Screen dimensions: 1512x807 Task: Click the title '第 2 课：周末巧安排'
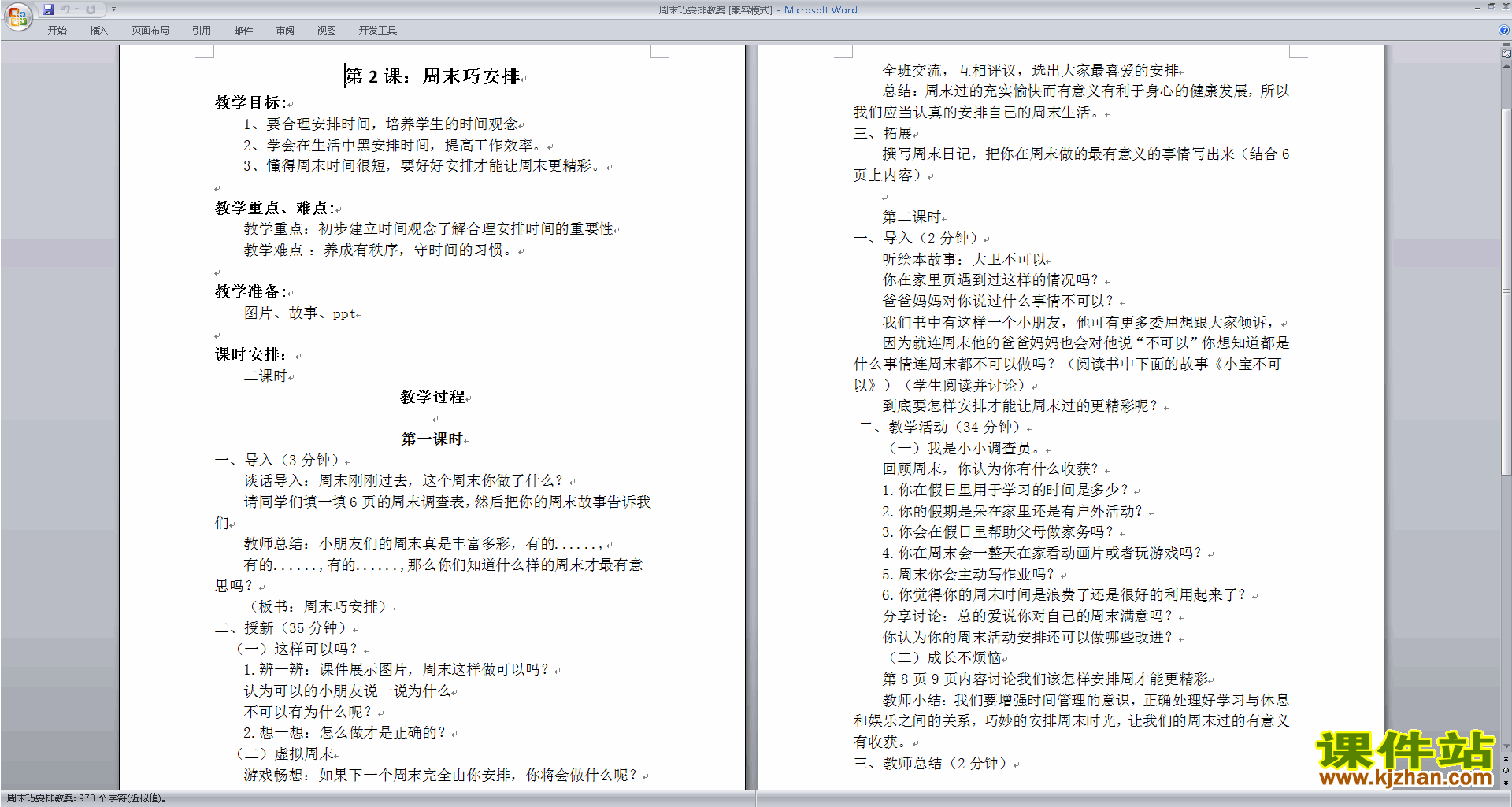tap(432, 76)
